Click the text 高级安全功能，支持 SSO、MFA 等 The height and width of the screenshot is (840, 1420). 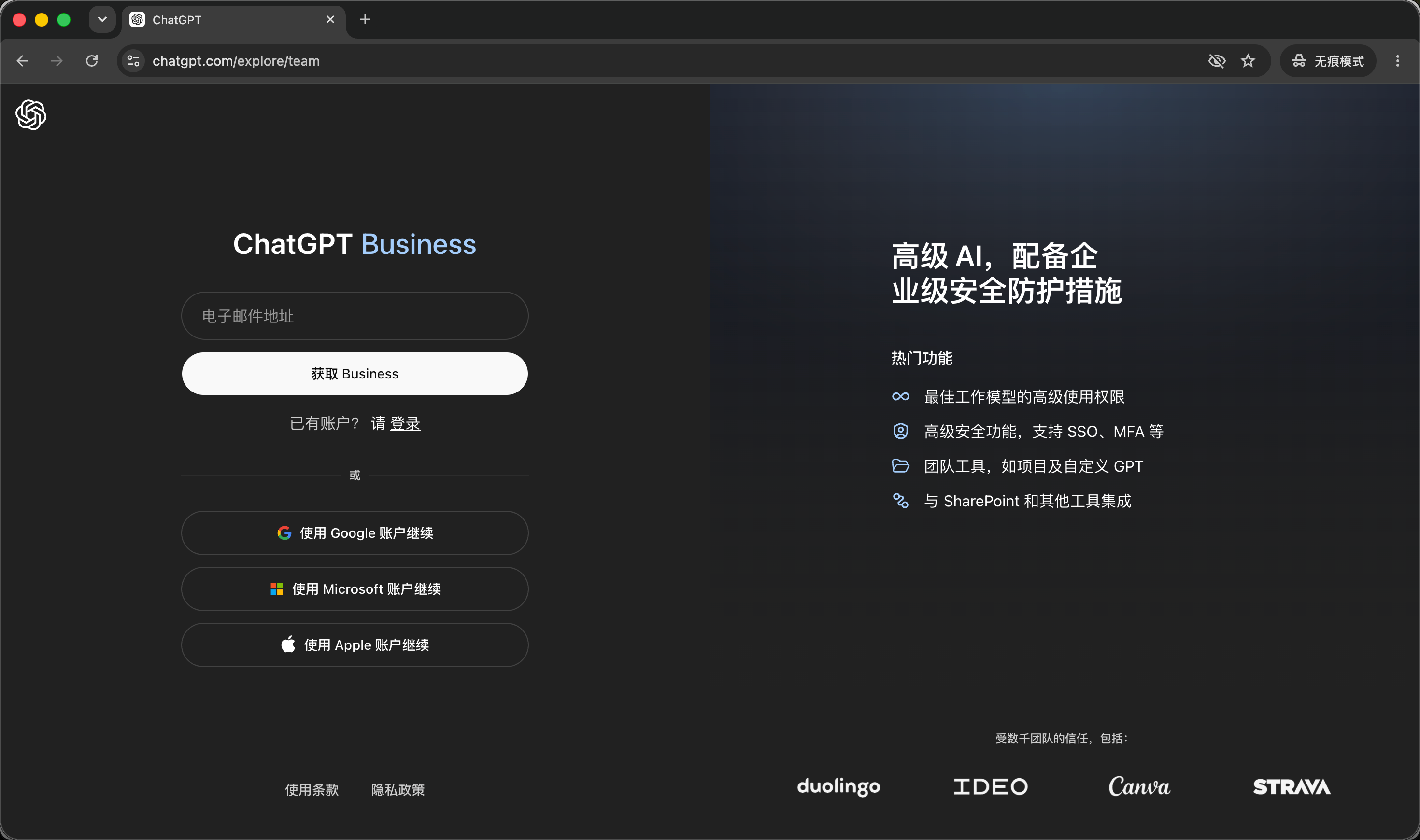click(x=1044, y=431)
